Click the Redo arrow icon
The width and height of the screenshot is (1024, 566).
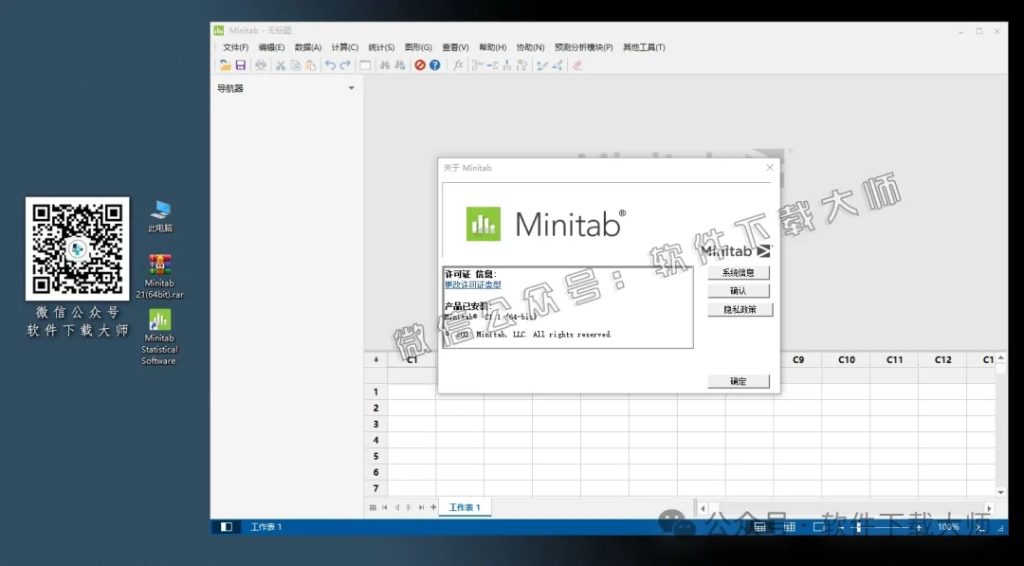[345, 65]
